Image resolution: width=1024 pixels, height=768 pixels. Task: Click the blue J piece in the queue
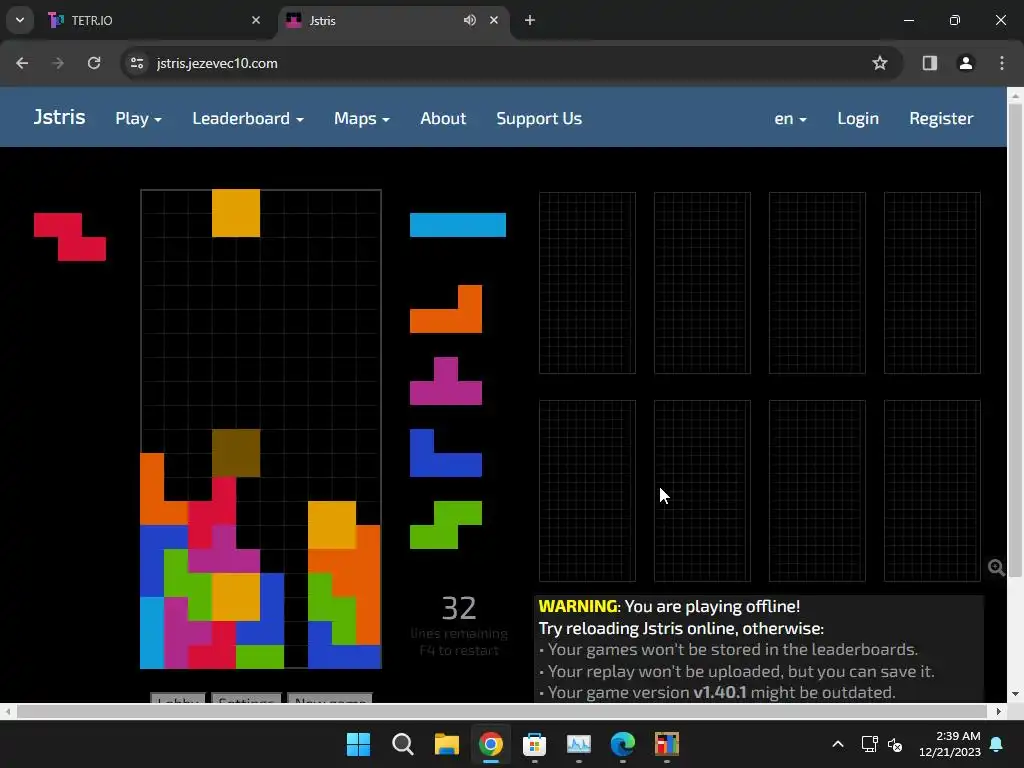click(x=446, y=453)
